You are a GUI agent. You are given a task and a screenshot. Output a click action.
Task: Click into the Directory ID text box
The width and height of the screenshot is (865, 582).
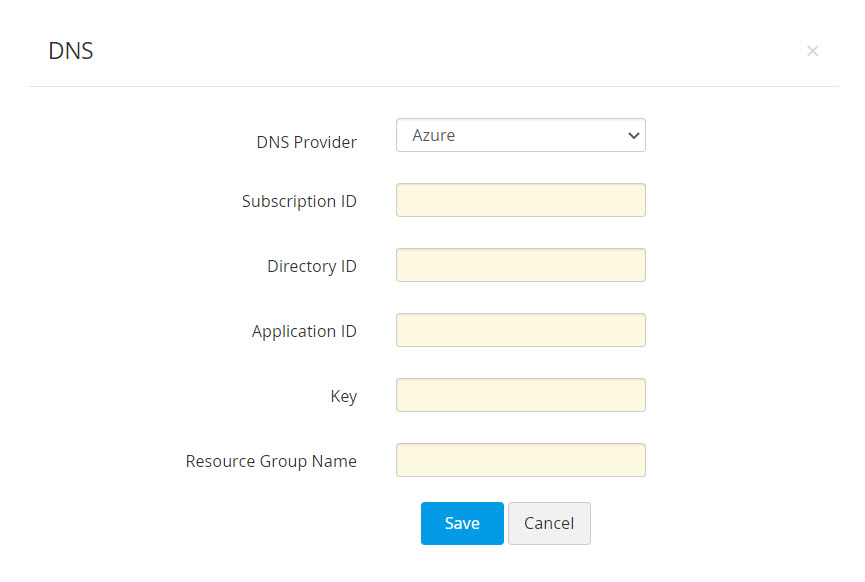point(520,265)
